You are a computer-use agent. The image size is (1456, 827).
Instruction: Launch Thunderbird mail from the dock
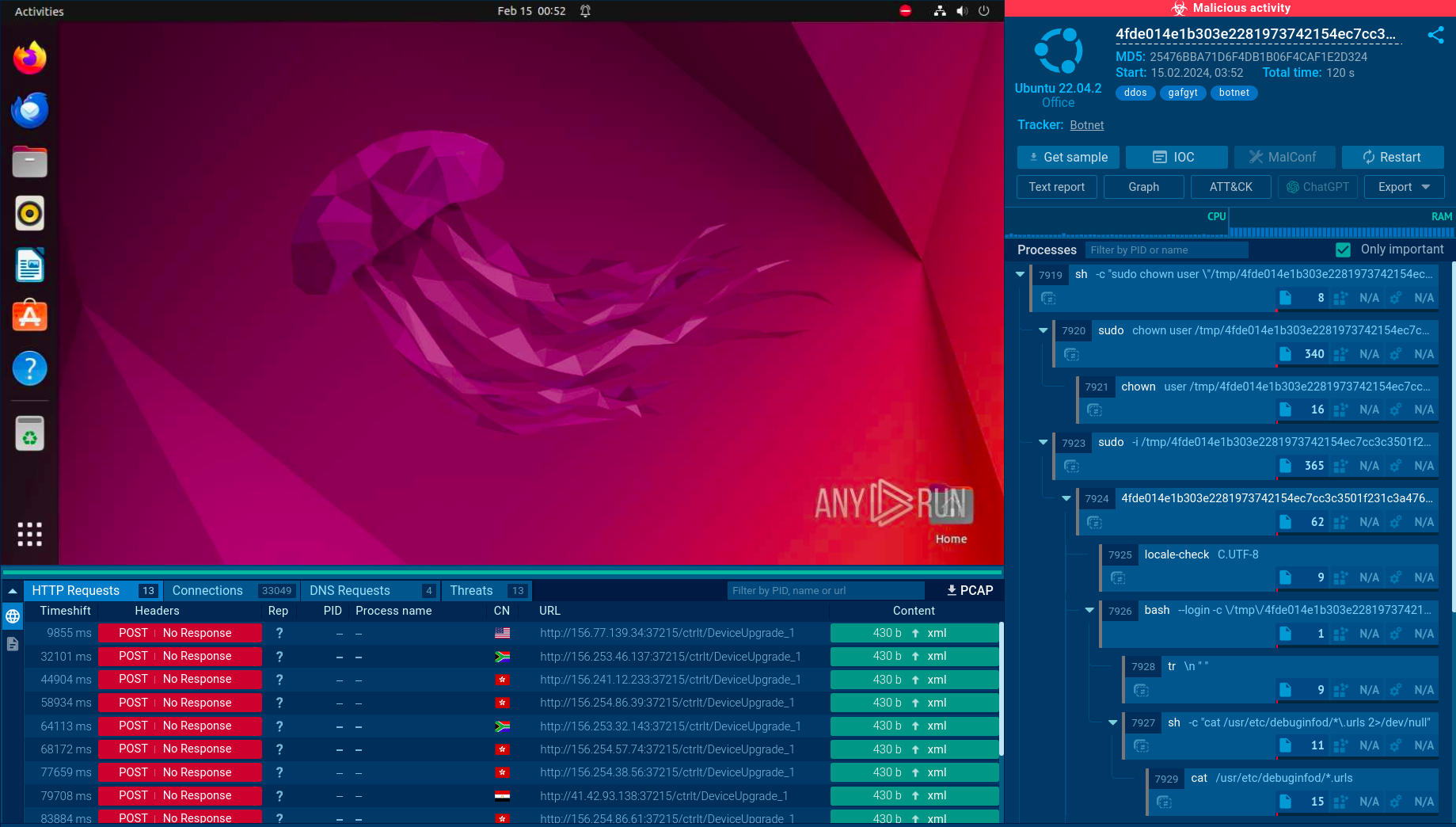(x=30, y=110)
